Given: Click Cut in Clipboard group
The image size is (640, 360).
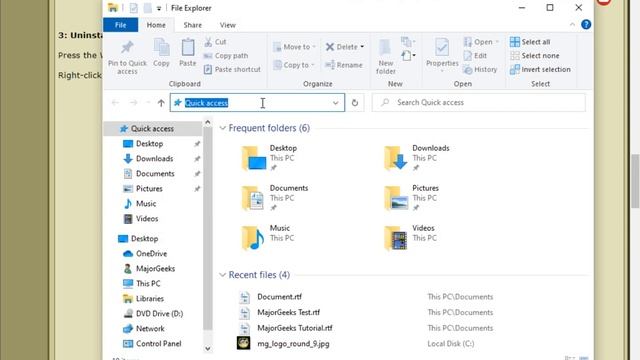Looking at the screenshot, I should tap(215, 42).
